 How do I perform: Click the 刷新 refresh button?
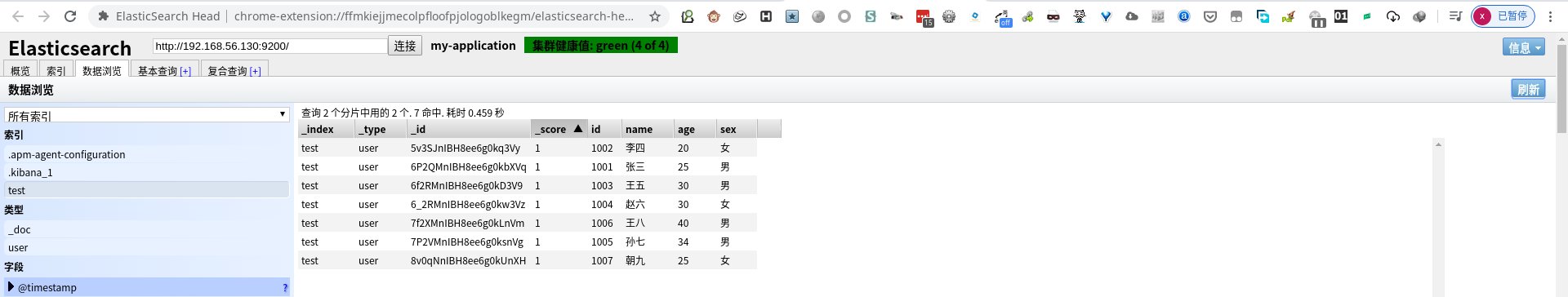[1528, 89]
